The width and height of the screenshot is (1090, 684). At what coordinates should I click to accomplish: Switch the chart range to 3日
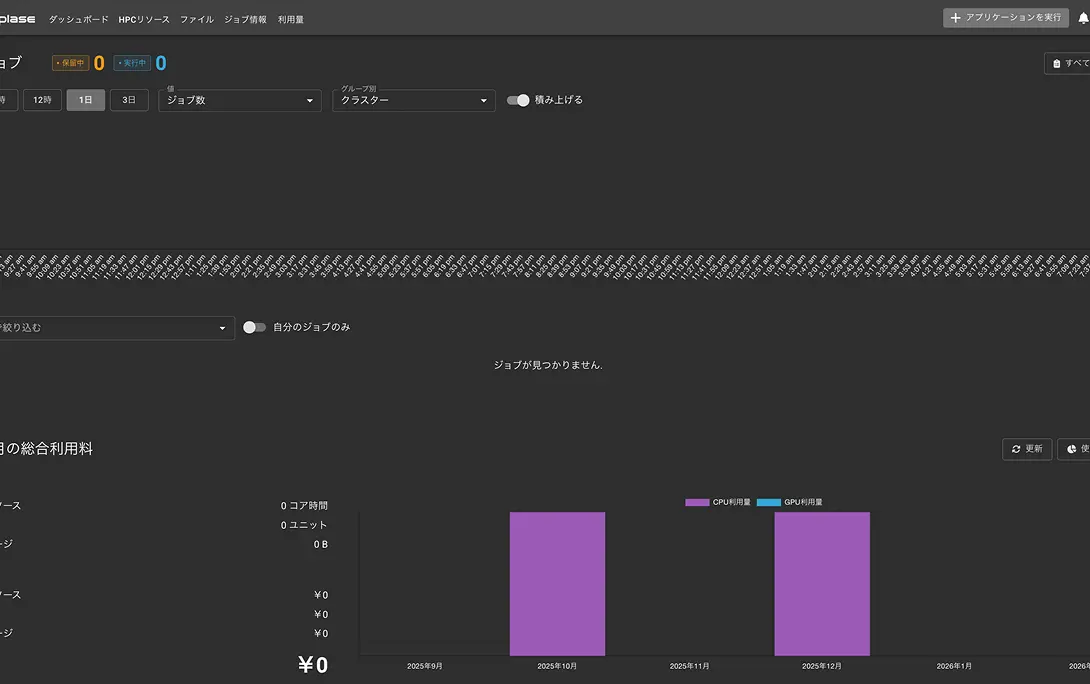(129, 100)
